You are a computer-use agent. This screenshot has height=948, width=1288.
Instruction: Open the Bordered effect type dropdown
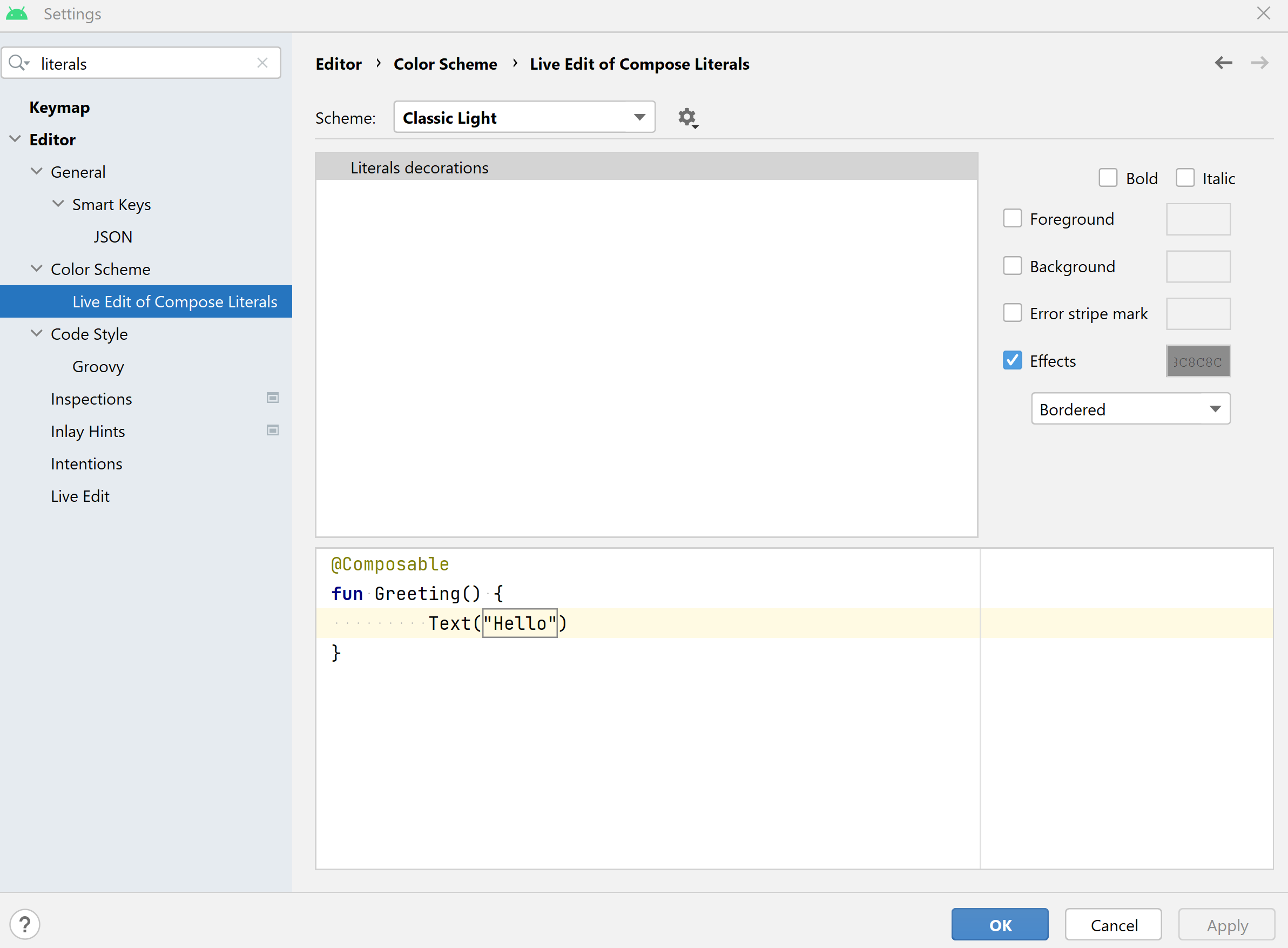coord(1130,408)
